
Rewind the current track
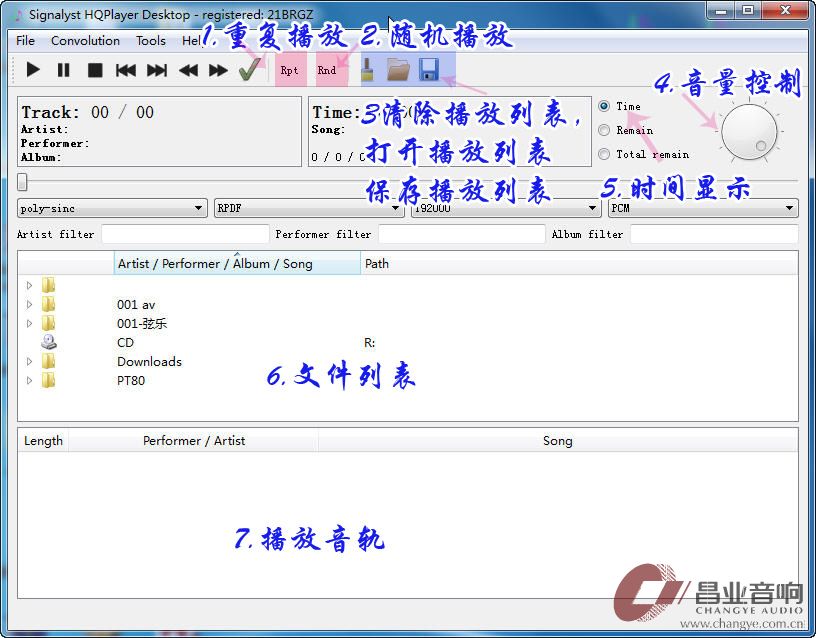tap(188, 70)
